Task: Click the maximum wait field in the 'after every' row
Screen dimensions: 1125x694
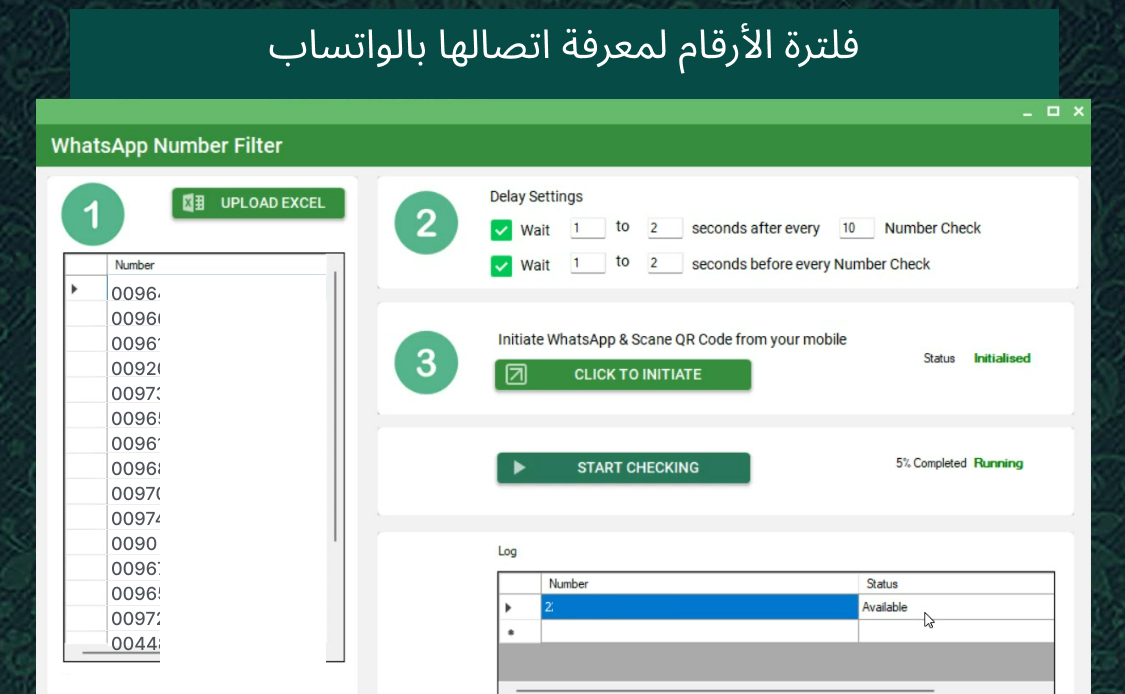Action: coord(664,228)
